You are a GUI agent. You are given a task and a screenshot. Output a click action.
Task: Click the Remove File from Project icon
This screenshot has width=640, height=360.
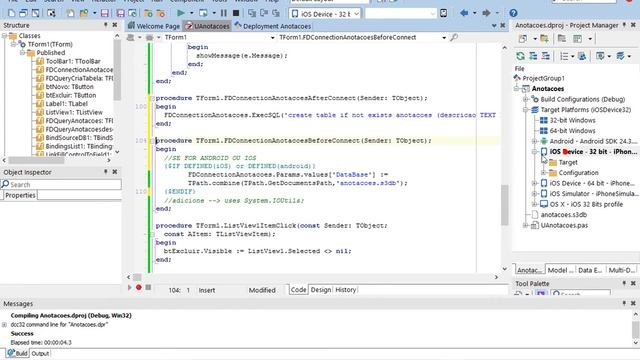click(161, 13)
